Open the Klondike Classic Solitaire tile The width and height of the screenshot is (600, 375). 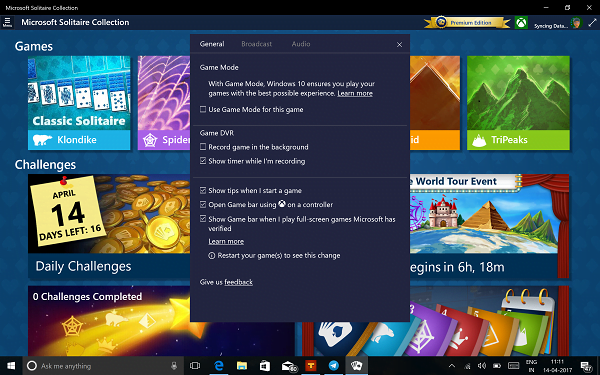(79, 103)
